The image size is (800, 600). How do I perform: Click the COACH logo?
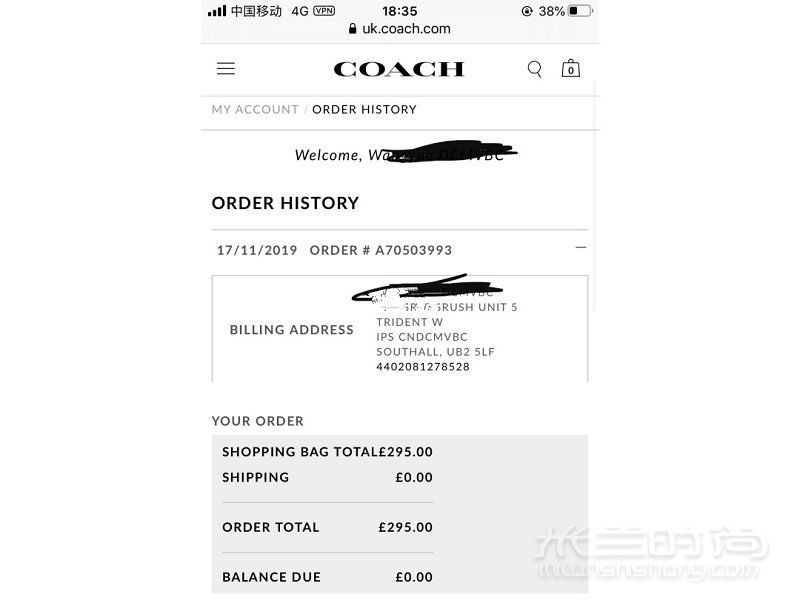tap(399, 69)
